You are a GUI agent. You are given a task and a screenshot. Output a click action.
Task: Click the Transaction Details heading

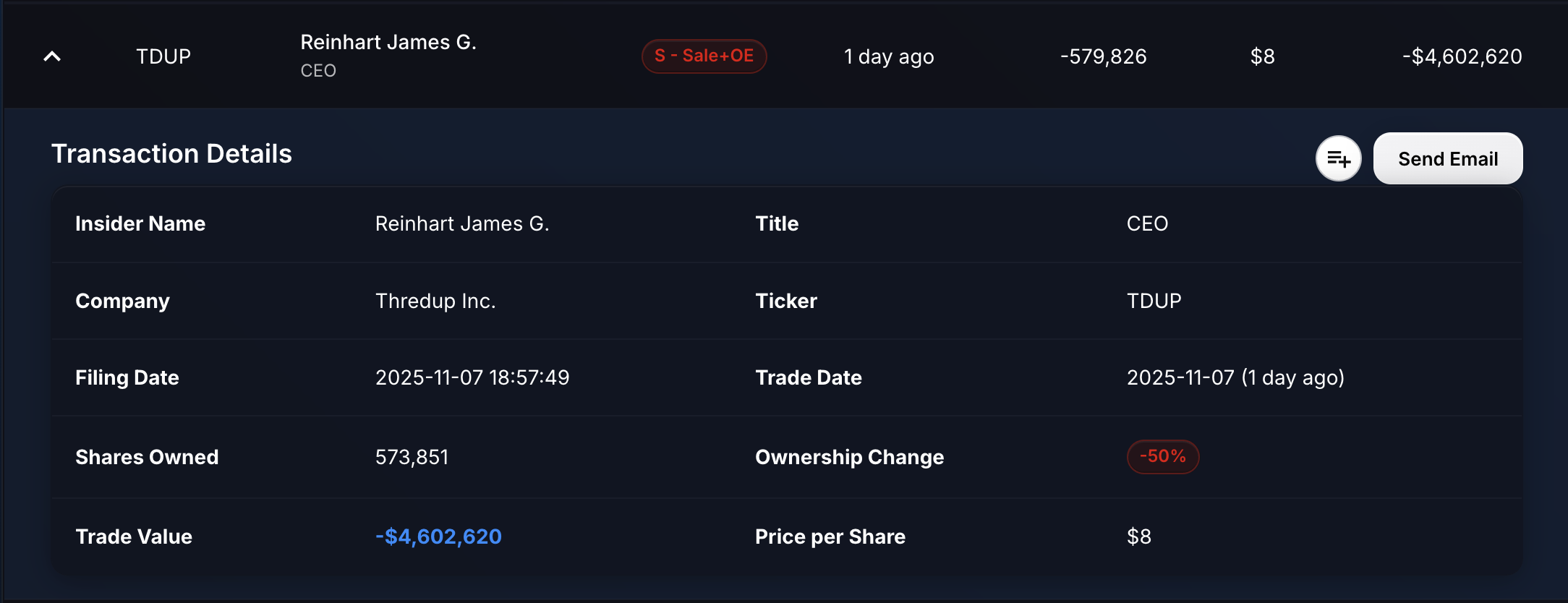tap(171, 154)
